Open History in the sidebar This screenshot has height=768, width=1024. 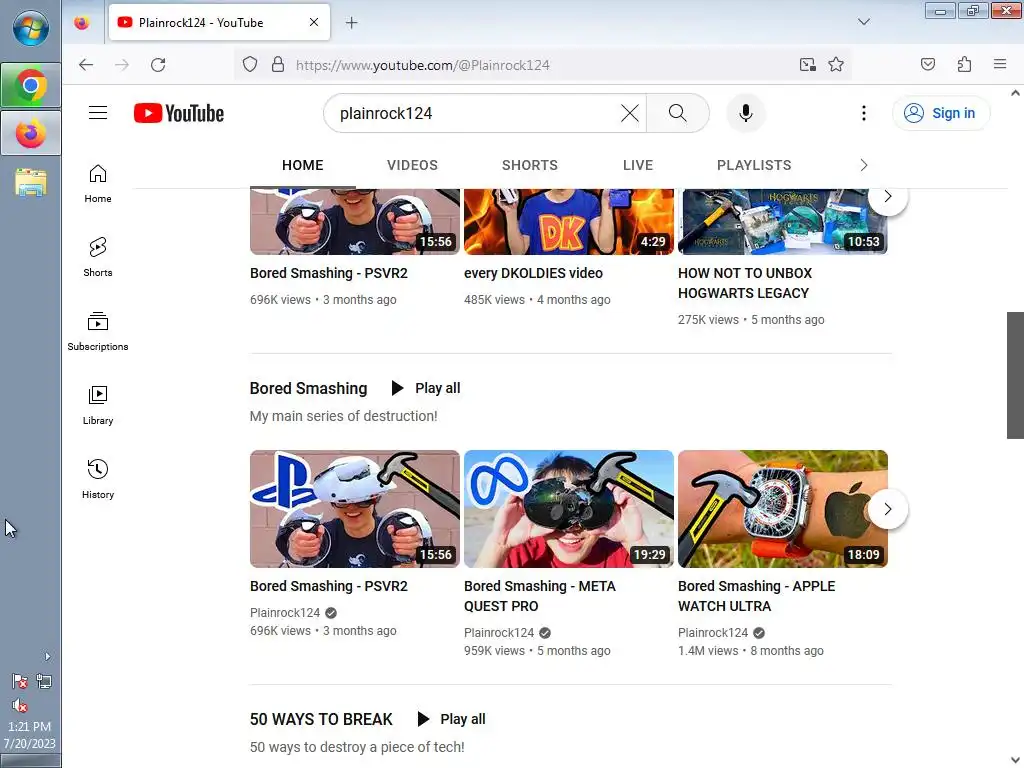tap(98, 479)
